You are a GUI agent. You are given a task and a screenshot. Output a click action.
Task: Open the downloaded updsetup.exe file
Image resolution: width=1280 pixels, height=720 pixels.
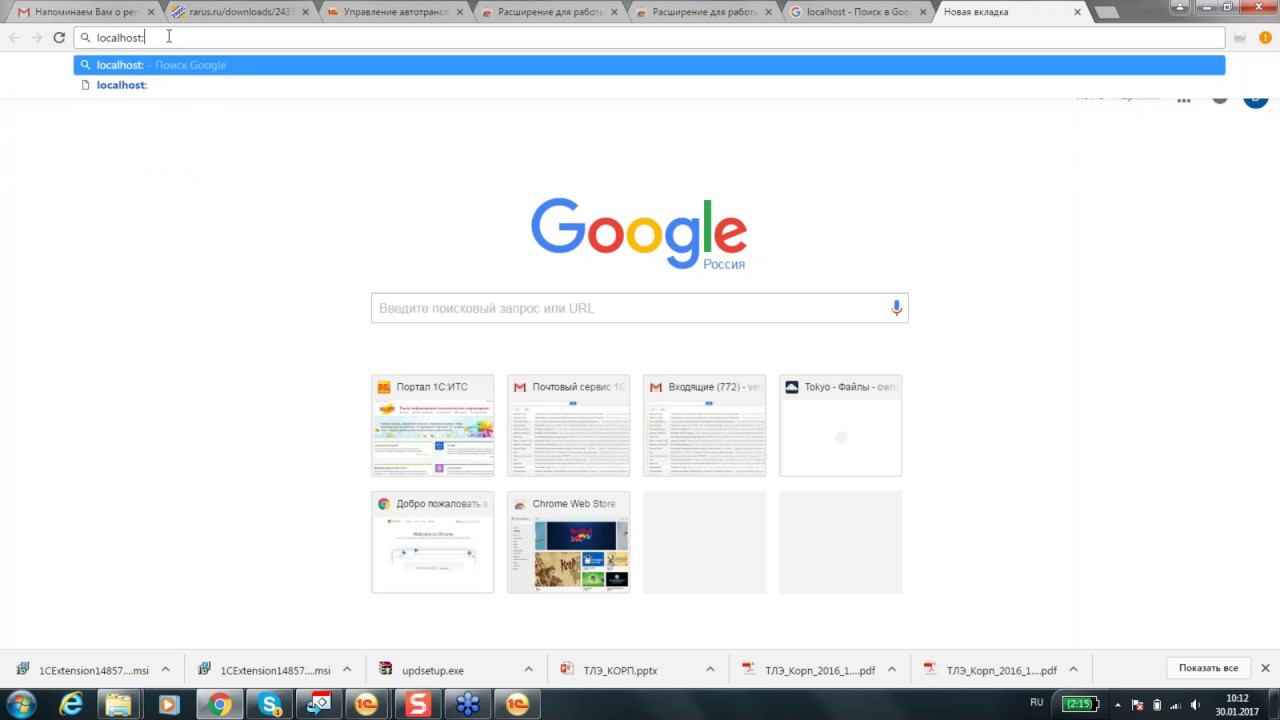click(433, 670)
